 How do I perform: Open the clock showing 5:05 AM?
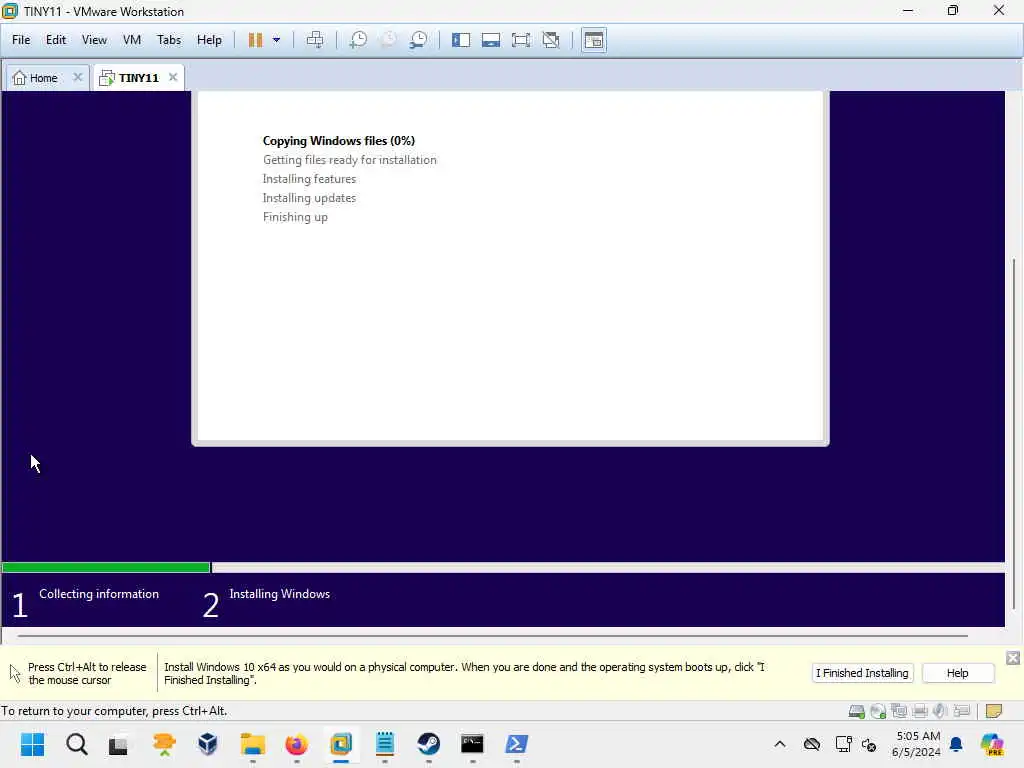tap(918, 744)
